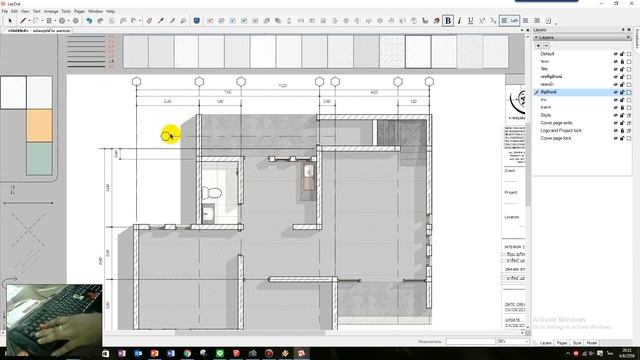Open the red swirl toolbar icon
This screenshot has width=640, height=360.
pos(436,20)
